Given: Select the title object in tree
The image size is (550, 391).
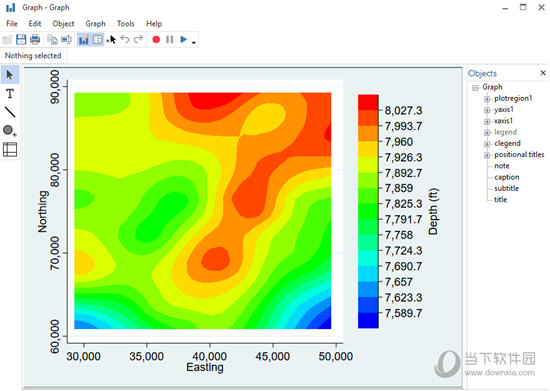Looking at the screenshot, I should point(501,199).
